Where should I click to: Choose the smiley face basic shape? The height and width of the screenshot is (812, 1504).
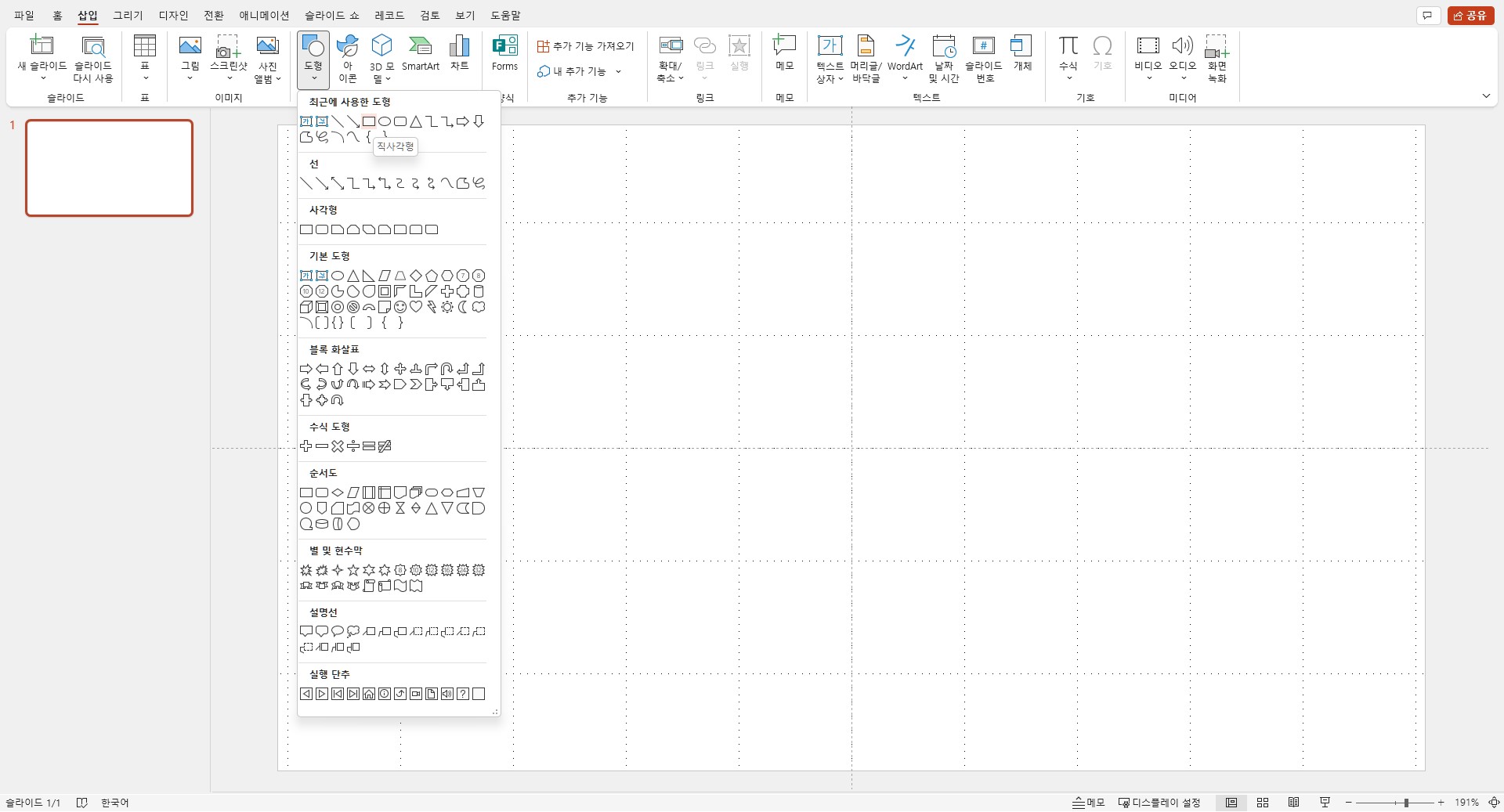click(x=400, y=307)
